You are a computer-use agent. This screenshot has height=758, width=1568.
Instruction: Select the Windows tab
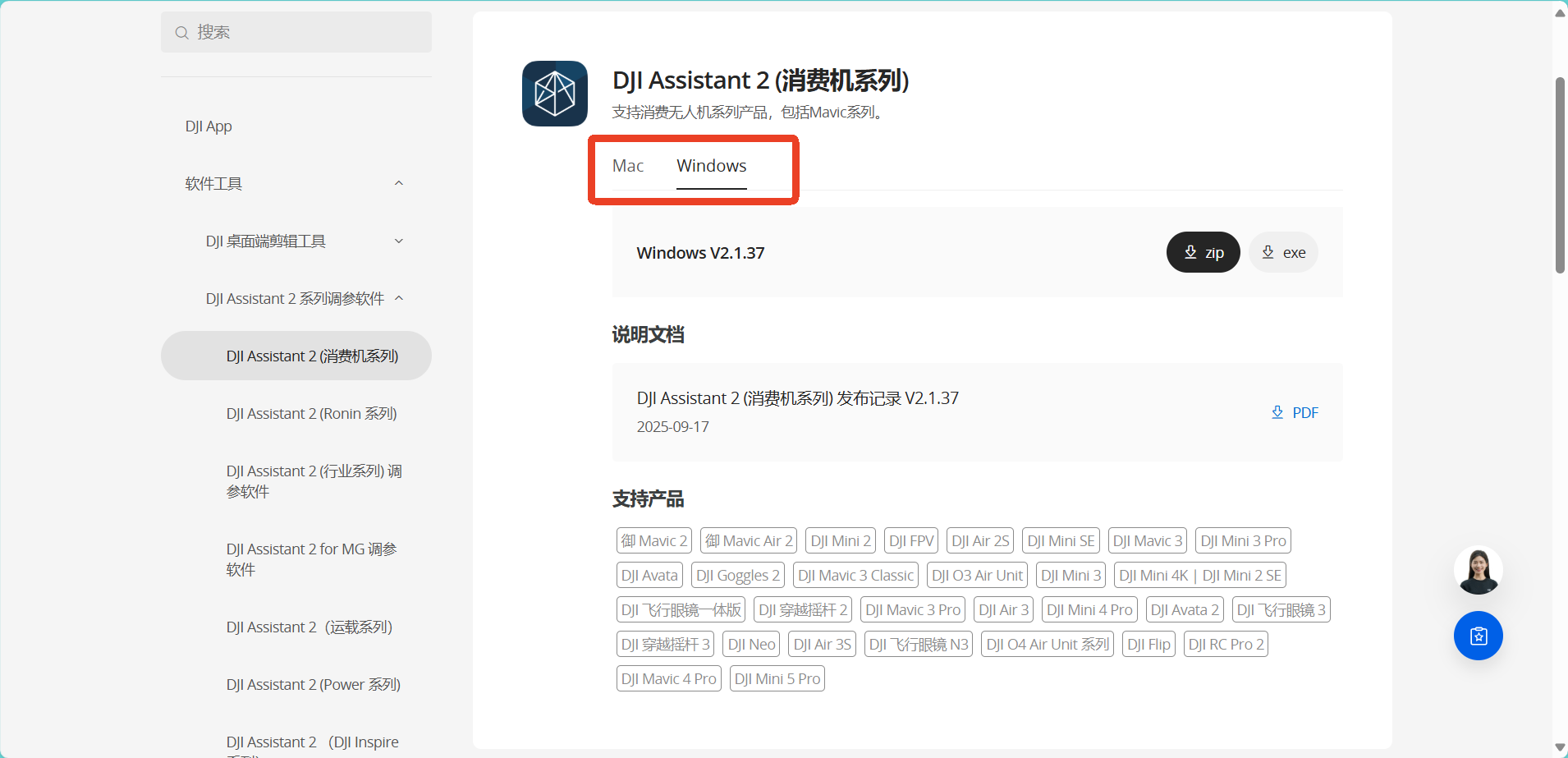pyautogui.click(x=711, y=166)
